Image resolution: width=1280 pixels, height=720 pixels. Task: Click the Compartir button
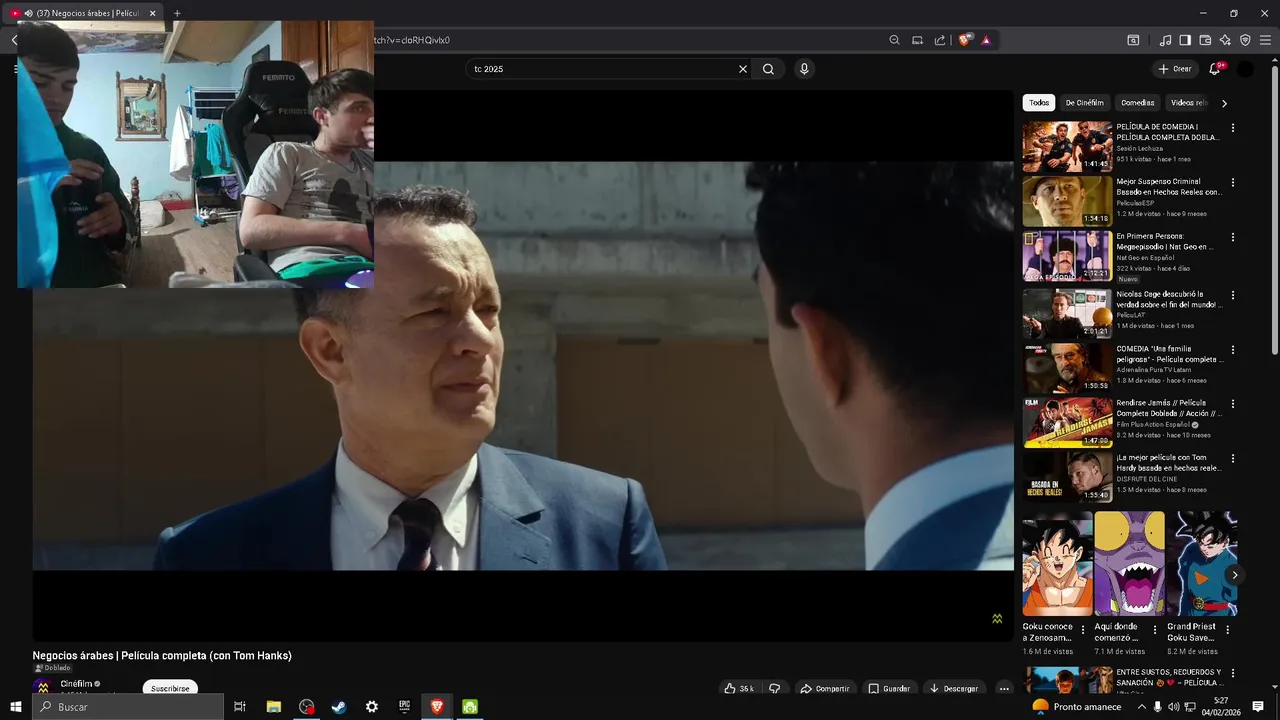click(825, 688)
